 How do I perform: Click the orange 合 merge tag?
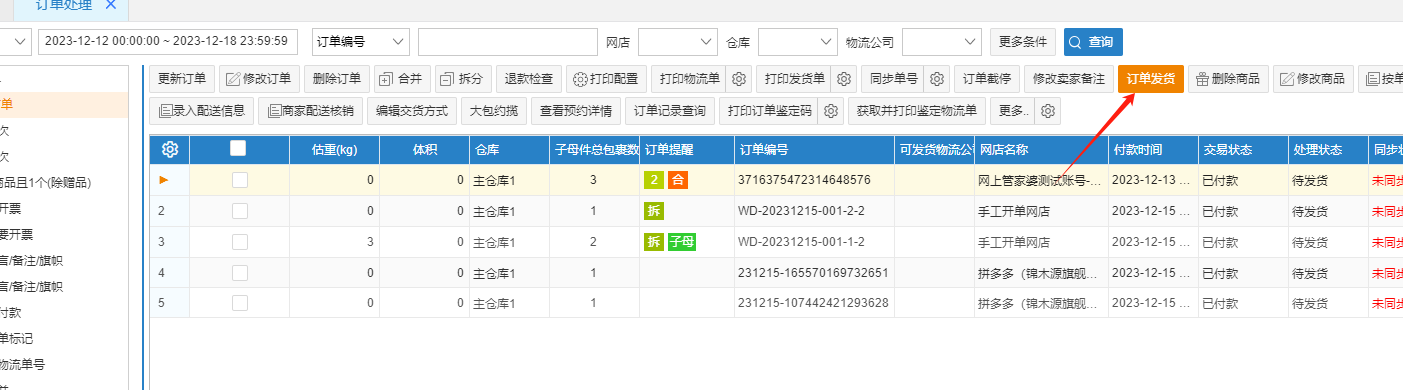click(x=678, y=180)
